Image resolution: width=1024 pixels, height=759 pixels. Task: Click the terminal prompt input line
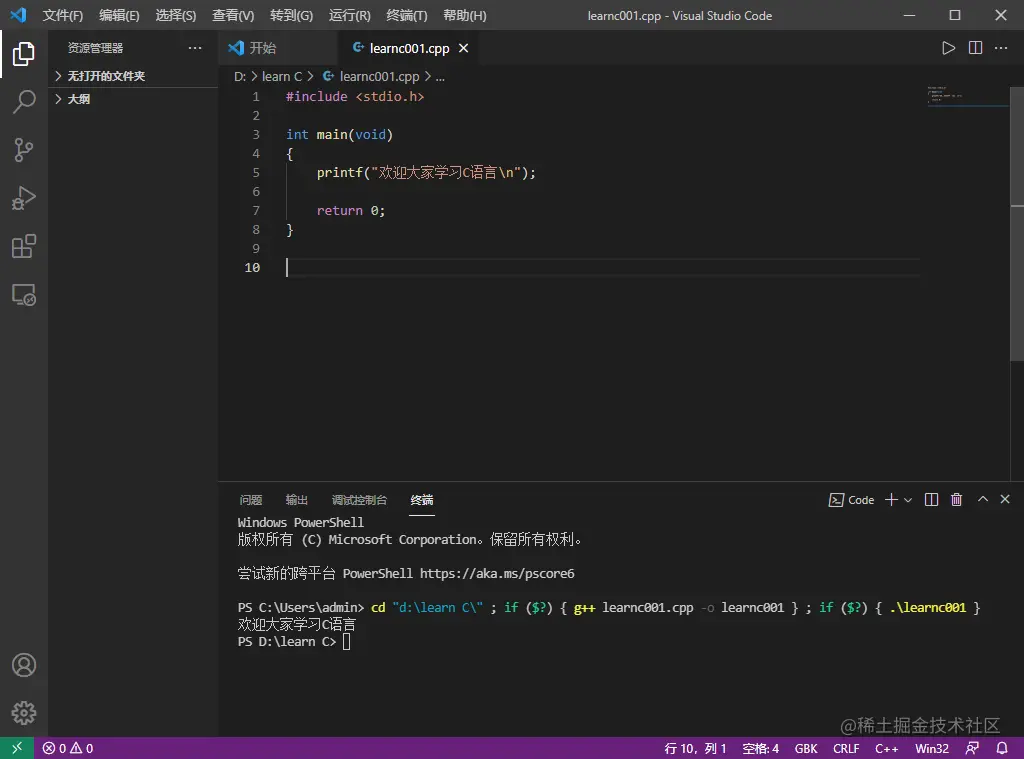294,641
